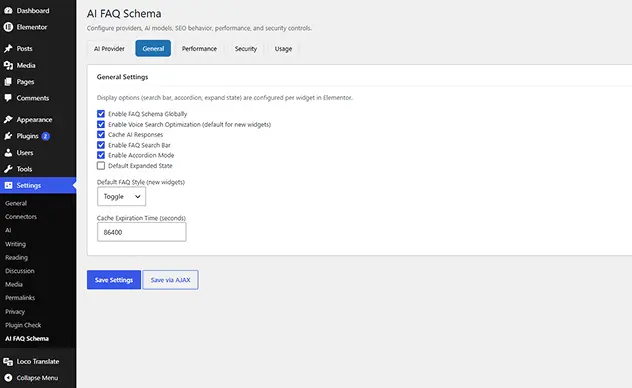Toggle Cache AI Responses checkbox
Screen dimensions: 632x388
pyautogui.click(x=101, y=135)
